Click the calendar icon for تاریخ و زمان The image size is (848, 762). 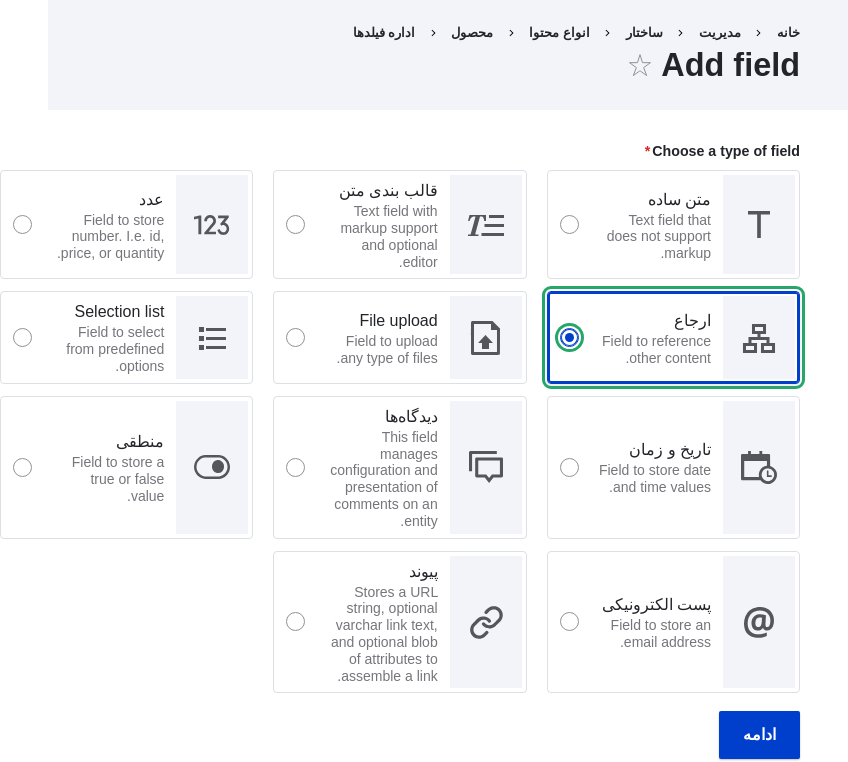[758, 467]
